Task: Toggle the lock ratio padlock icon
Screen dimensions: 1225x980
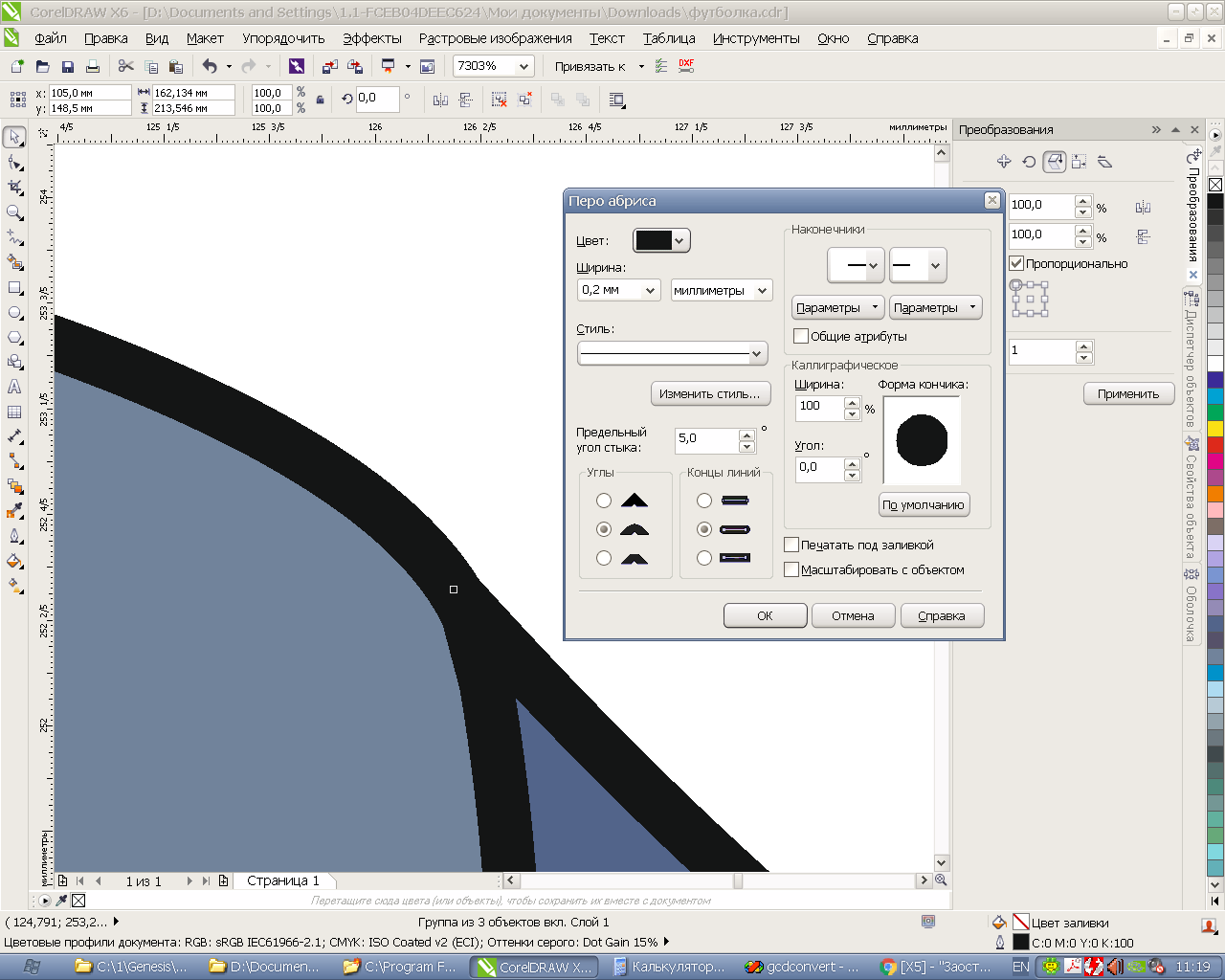Action: (320, 100)
